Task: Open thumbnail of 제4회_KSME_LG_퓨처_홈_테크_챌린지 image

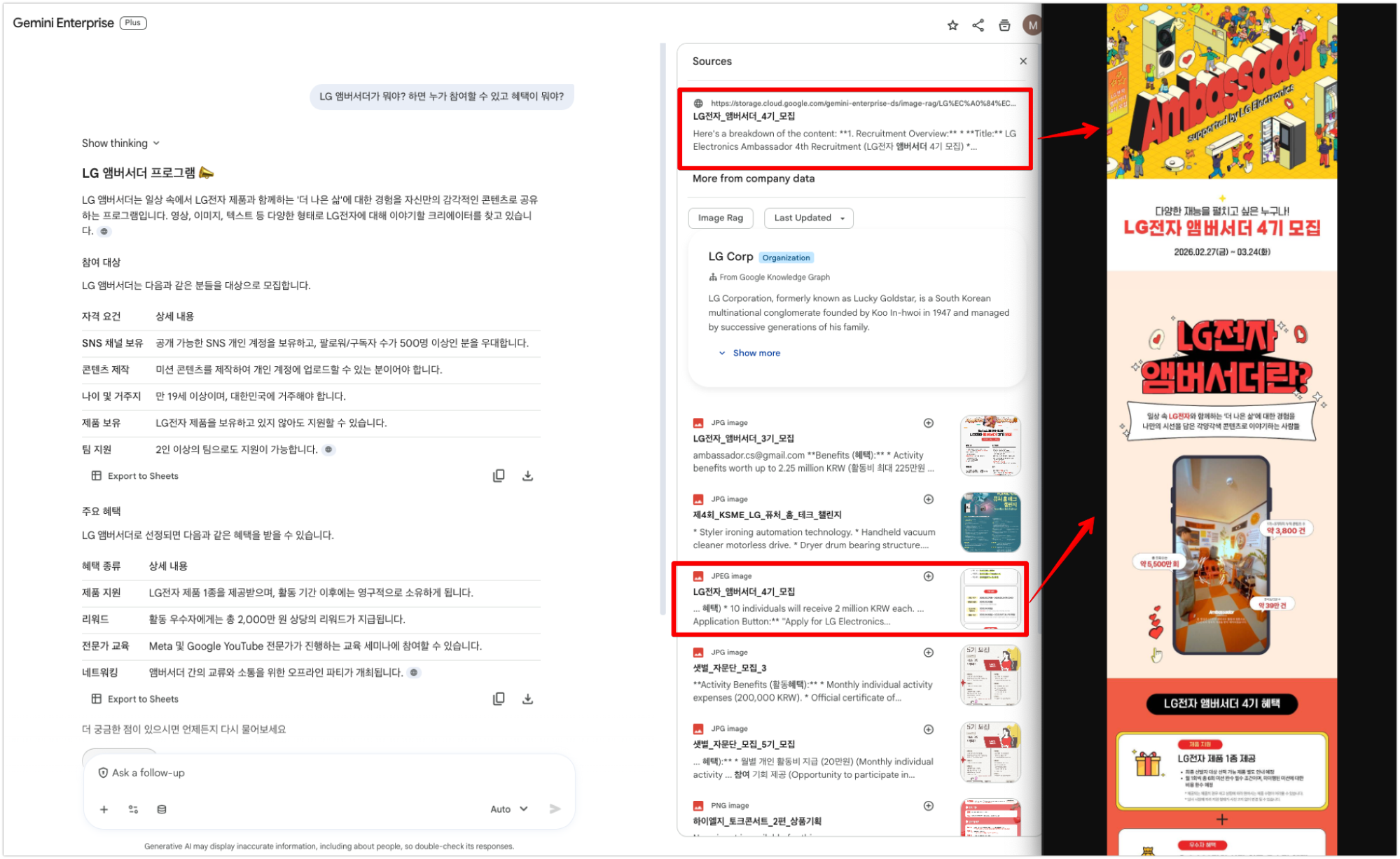Action: [x=990, y=523]
